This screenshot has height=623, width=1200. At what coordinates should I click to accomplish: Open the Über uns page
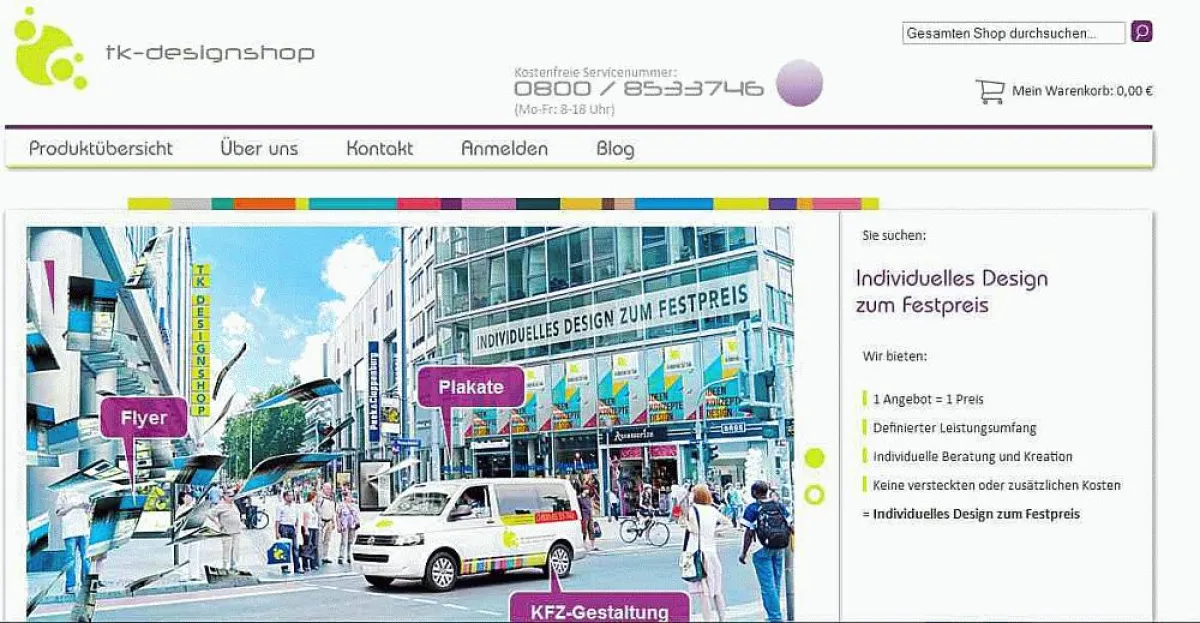click(x=259, y=148)
